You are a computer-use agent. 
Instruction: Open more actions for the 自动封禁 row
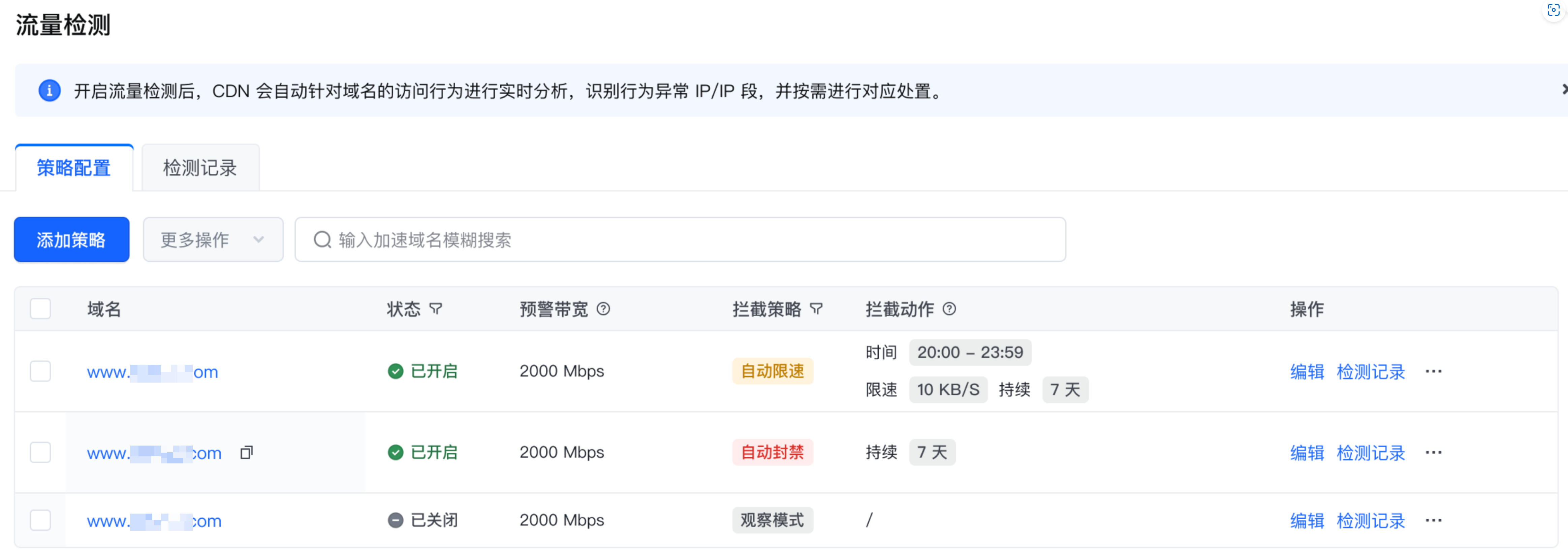pyautogui.click(x=1434, y=453)
